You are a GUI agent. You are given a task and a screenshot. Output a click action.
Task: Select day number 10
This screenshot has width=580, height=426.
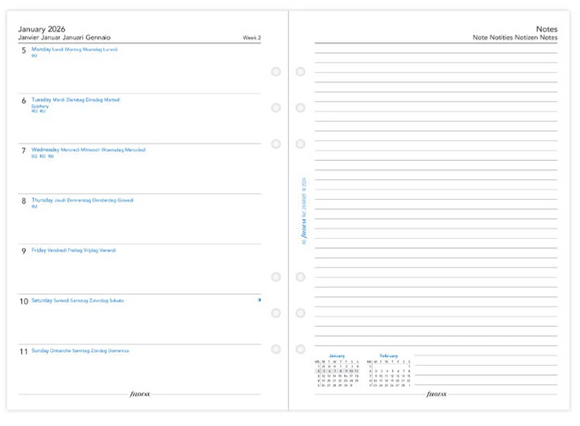[24, 301]
